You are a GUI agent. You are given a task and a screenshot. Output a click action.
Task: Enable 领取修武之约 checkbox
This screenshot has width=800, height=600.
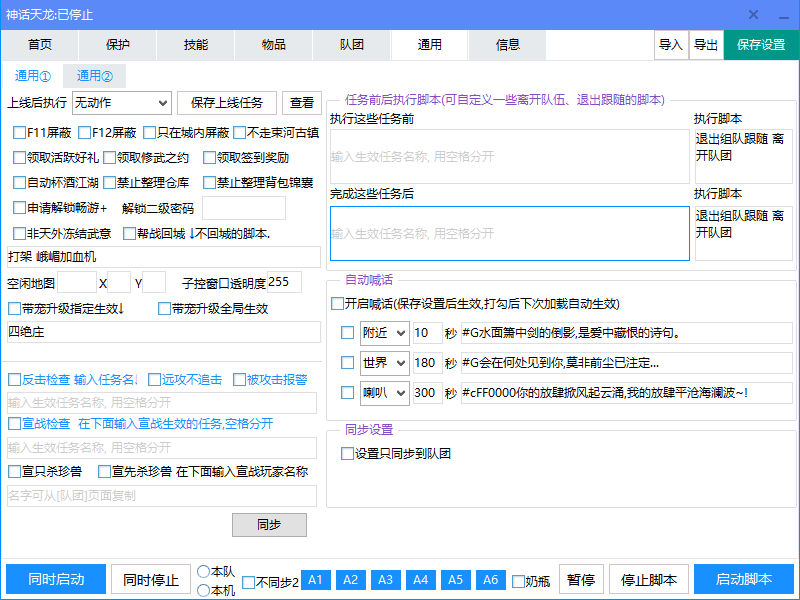110,158
